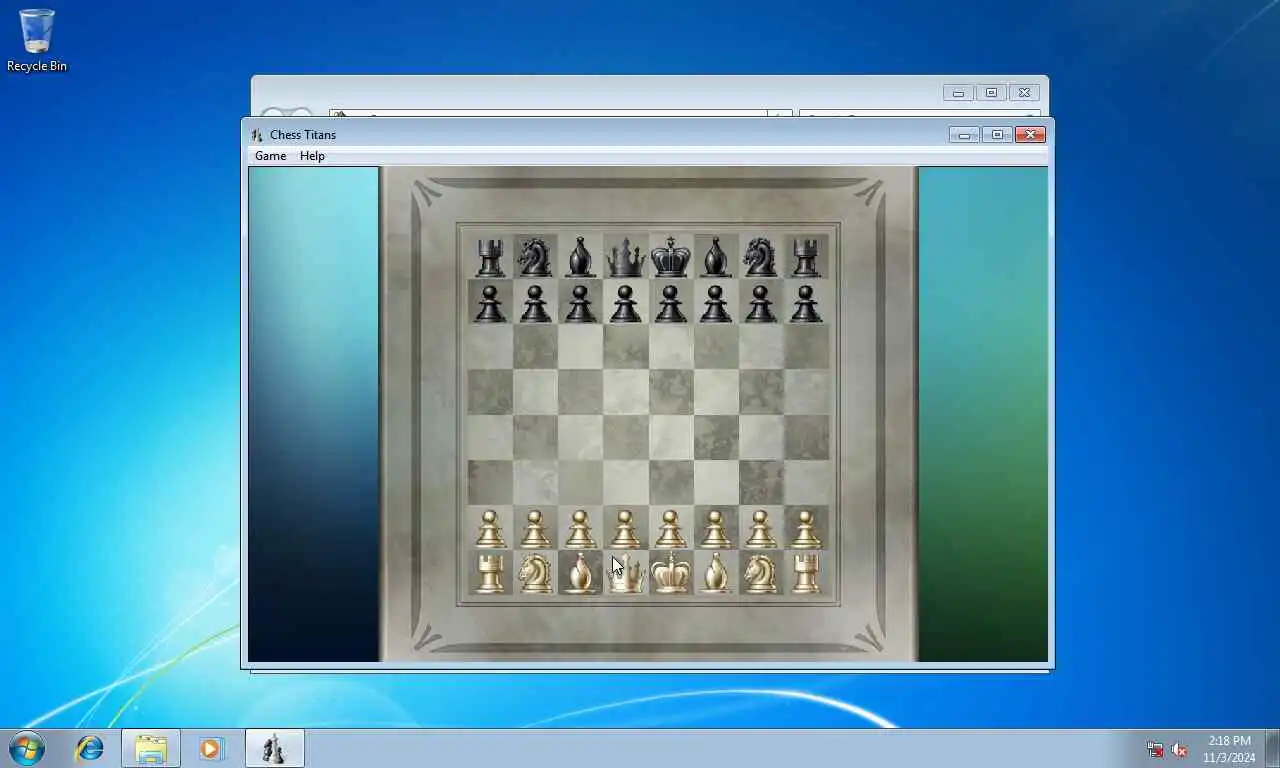This screenshot has height=768, width=1280.
Task: Click the black bishop on f8
Action: (x=716, y=257)
